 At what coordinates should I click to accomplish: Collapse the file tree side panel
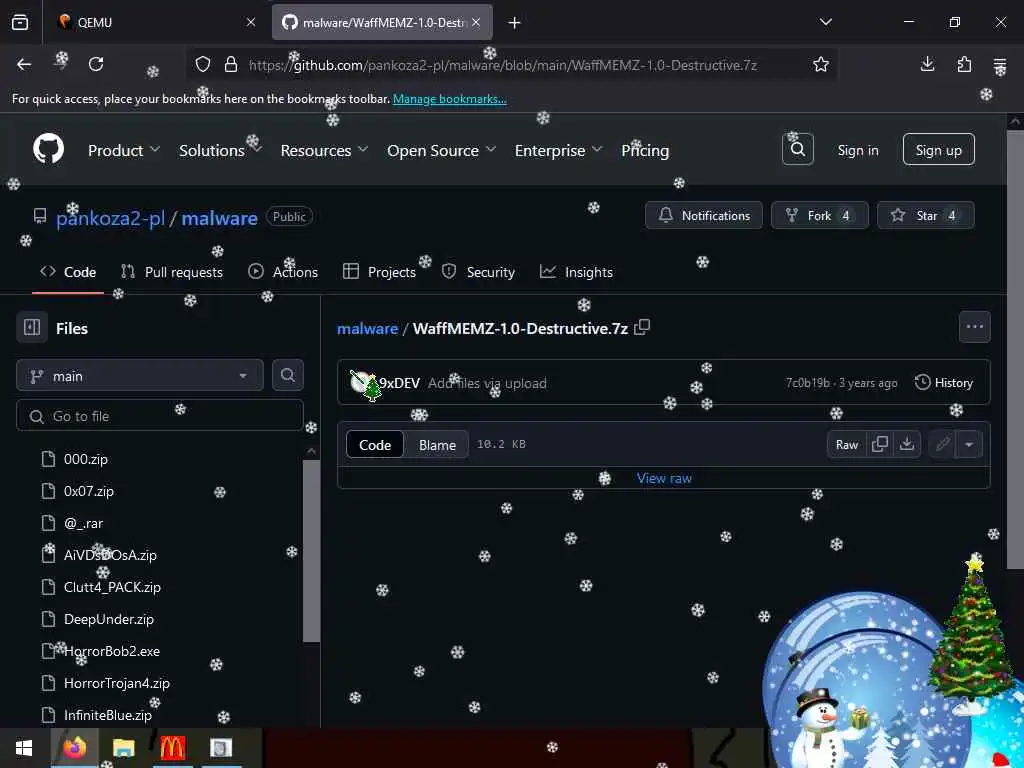pyautogui.click(x=32, y=327)
